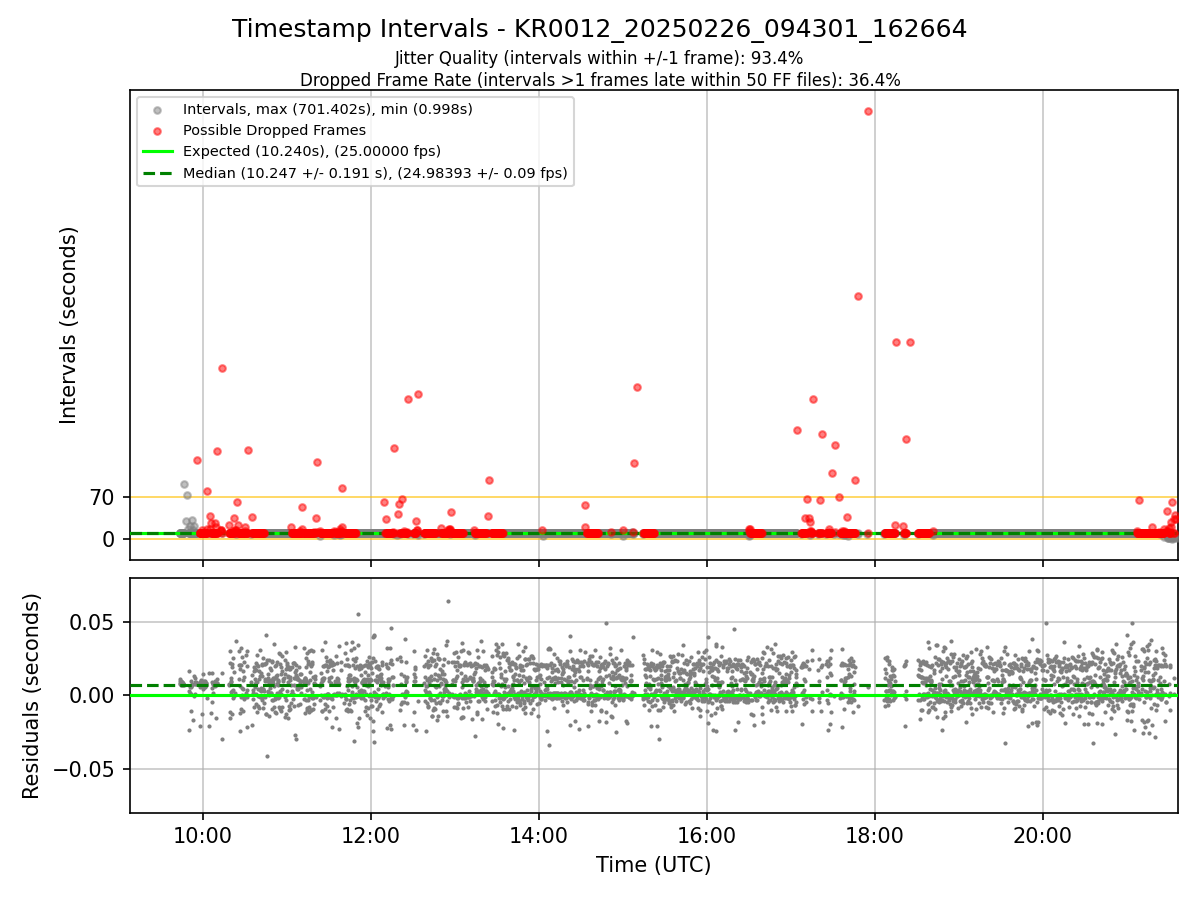Click the red dot marker in the legend

click(x=158, y=130)
